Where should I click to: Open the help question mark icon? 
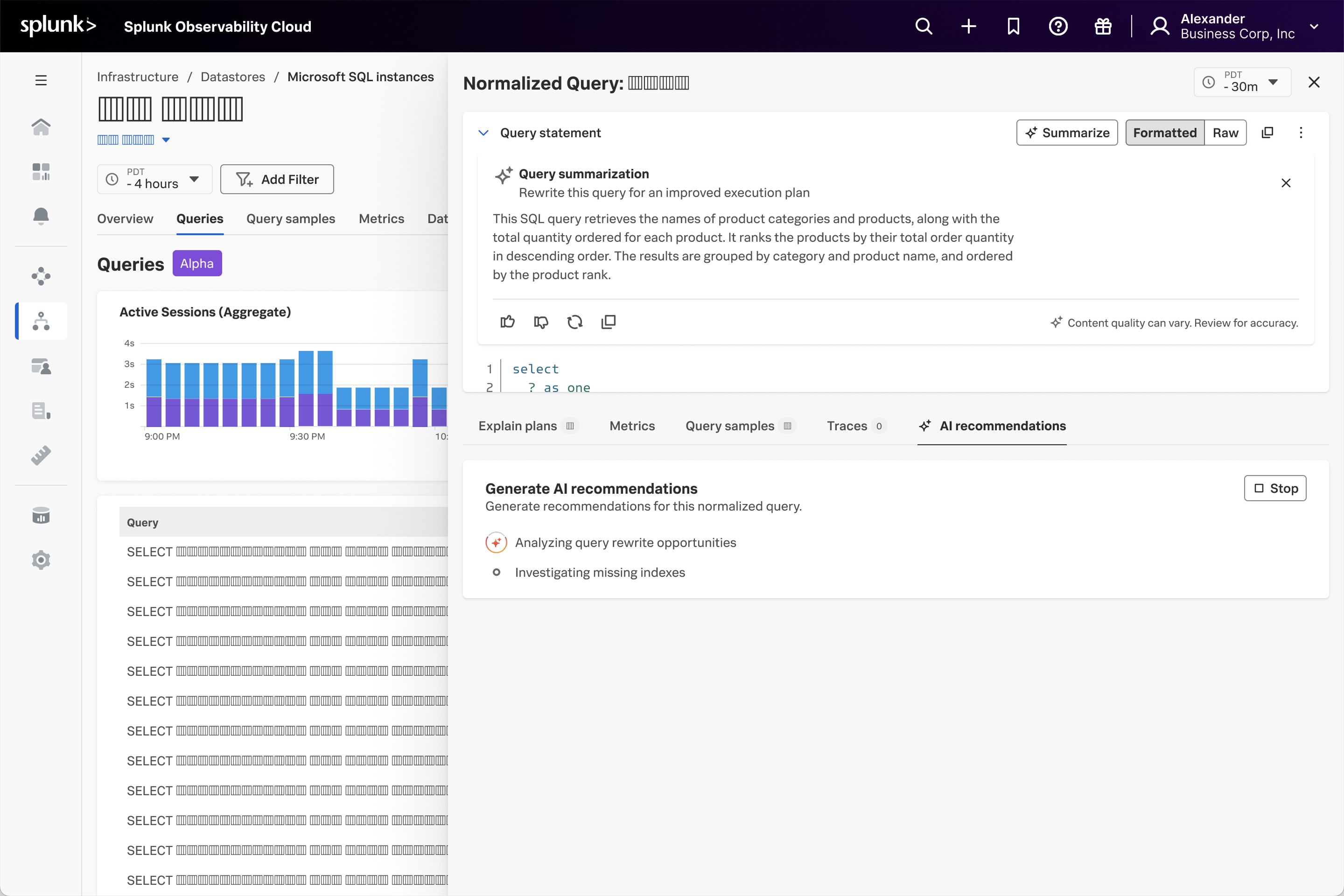pos(1058,26)
